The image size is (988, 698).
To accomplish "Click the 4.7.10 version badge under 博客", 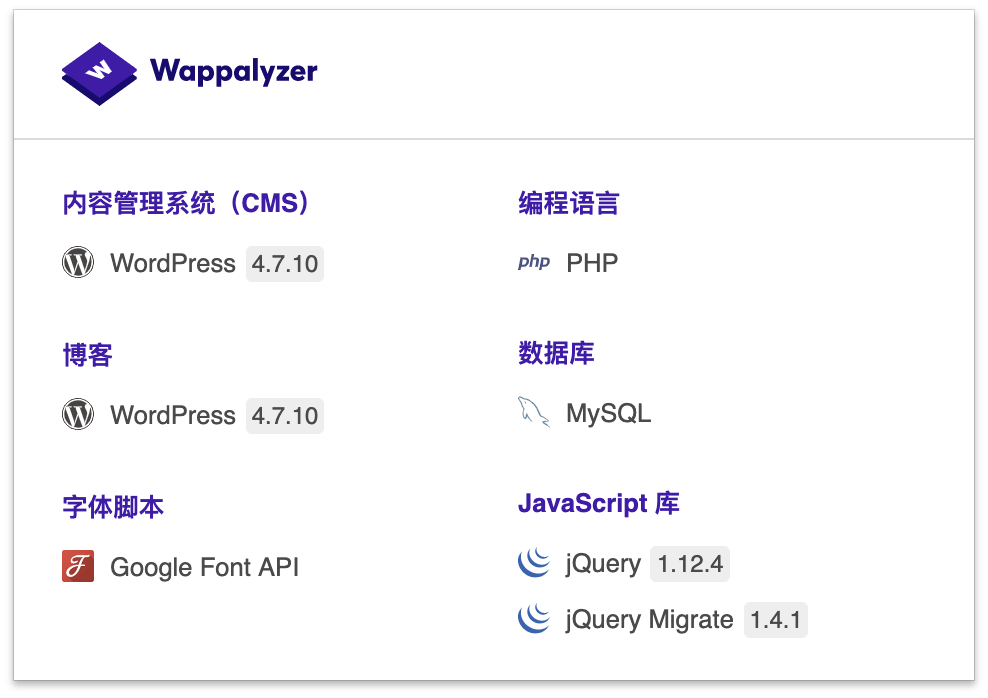I will click(285, 416).
